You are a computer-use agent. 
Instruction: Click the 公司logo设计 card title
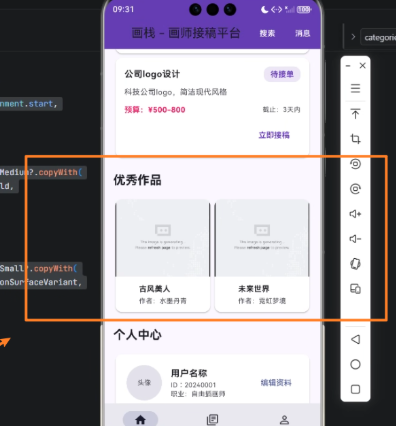152,74
